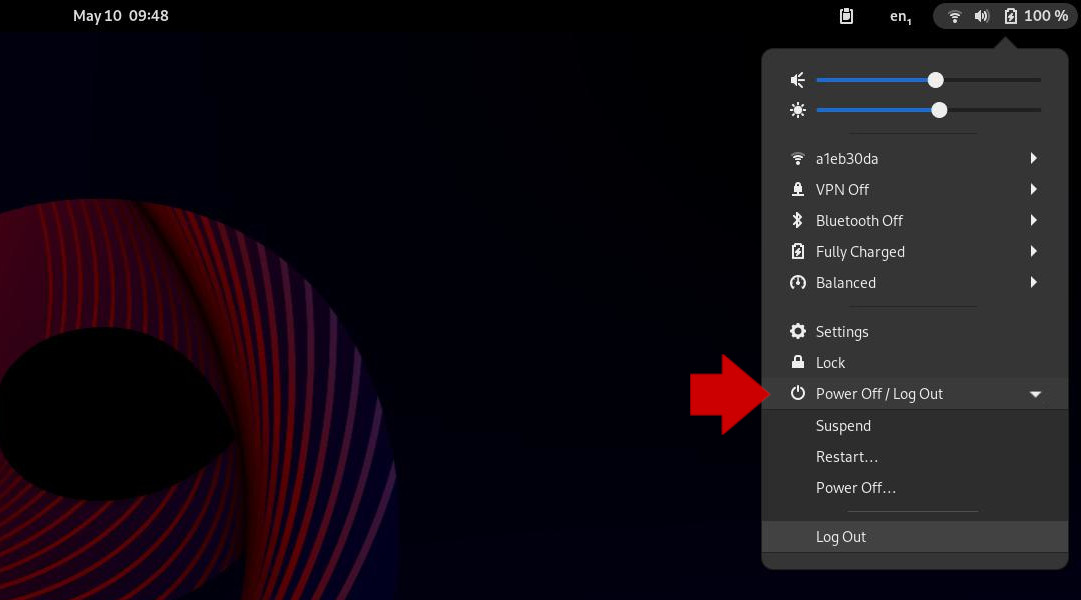The width and height of the screenshot is (1081, 600).
Task: Click the Balanced power profile icon
Action: point(797,282)
